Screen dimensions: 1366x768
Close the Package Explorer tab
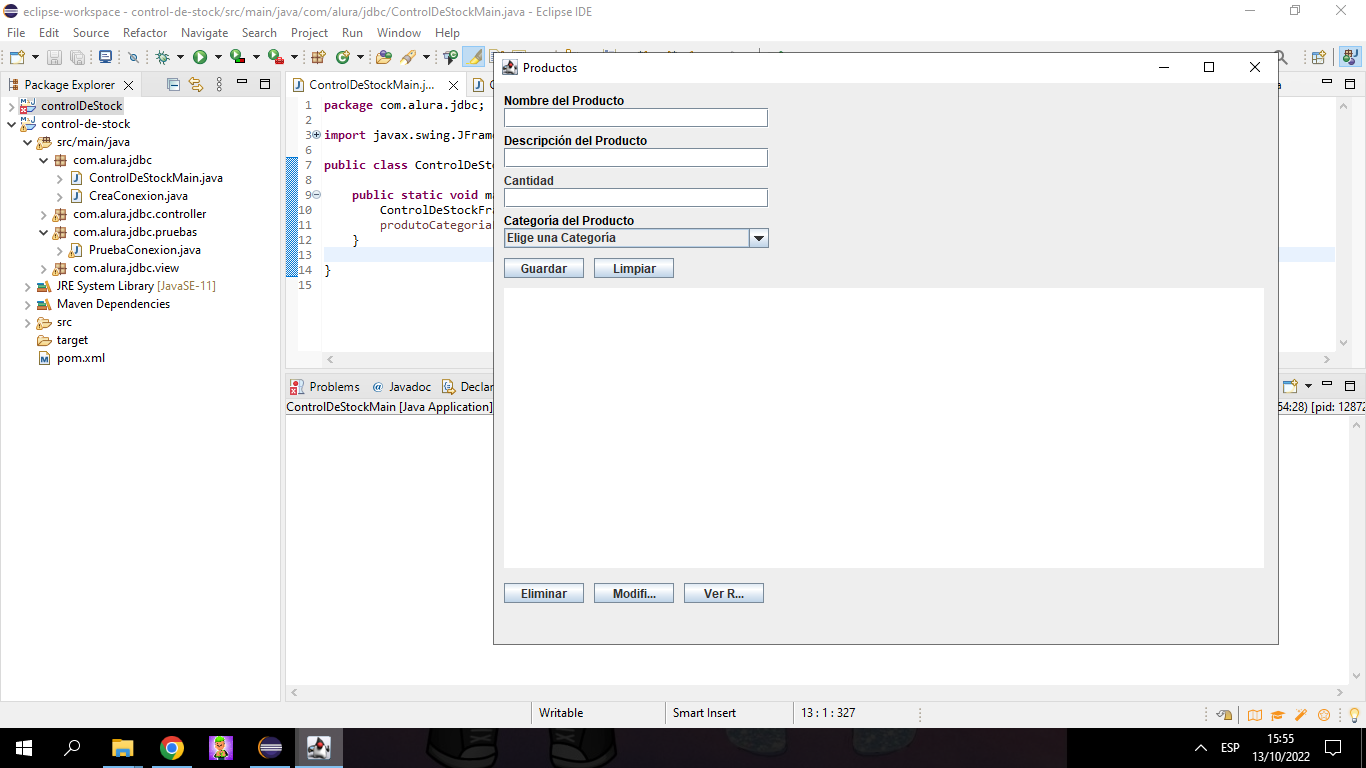(x=129, y=86)
